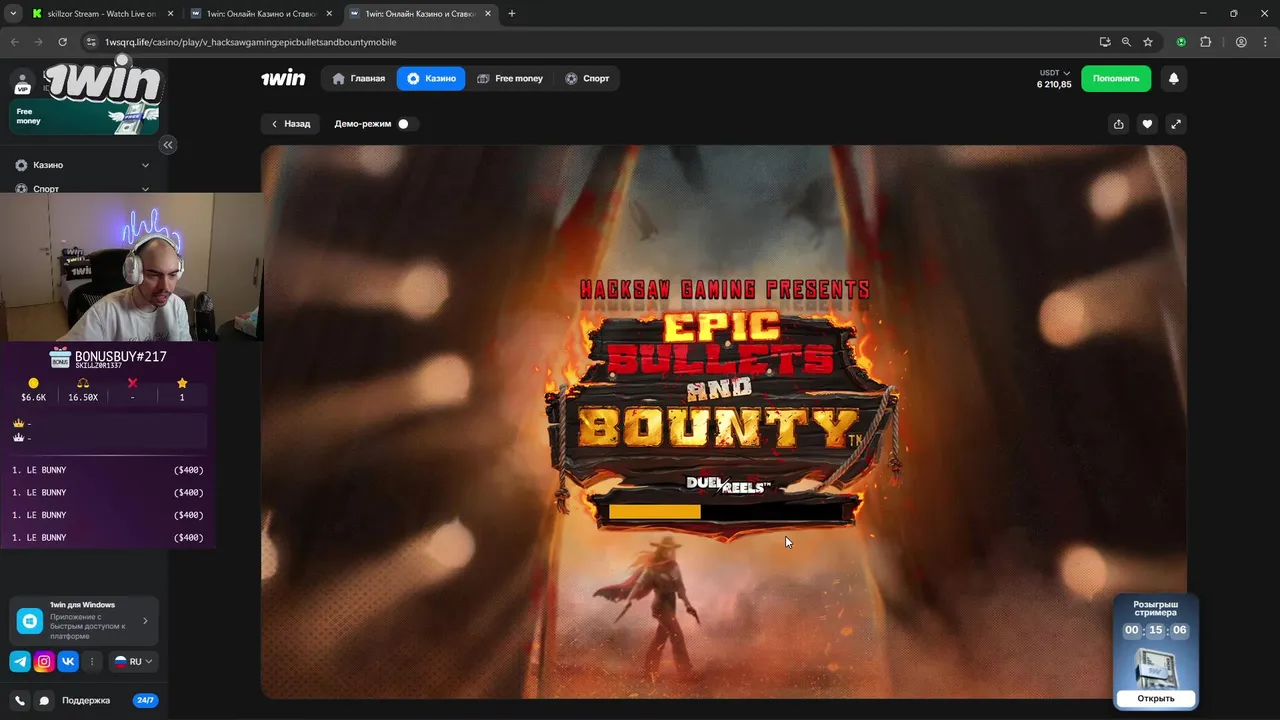This screenshot has height=720, width=1280.
Task: Open the notifications bell
Action: click(x=1173, y=78)
